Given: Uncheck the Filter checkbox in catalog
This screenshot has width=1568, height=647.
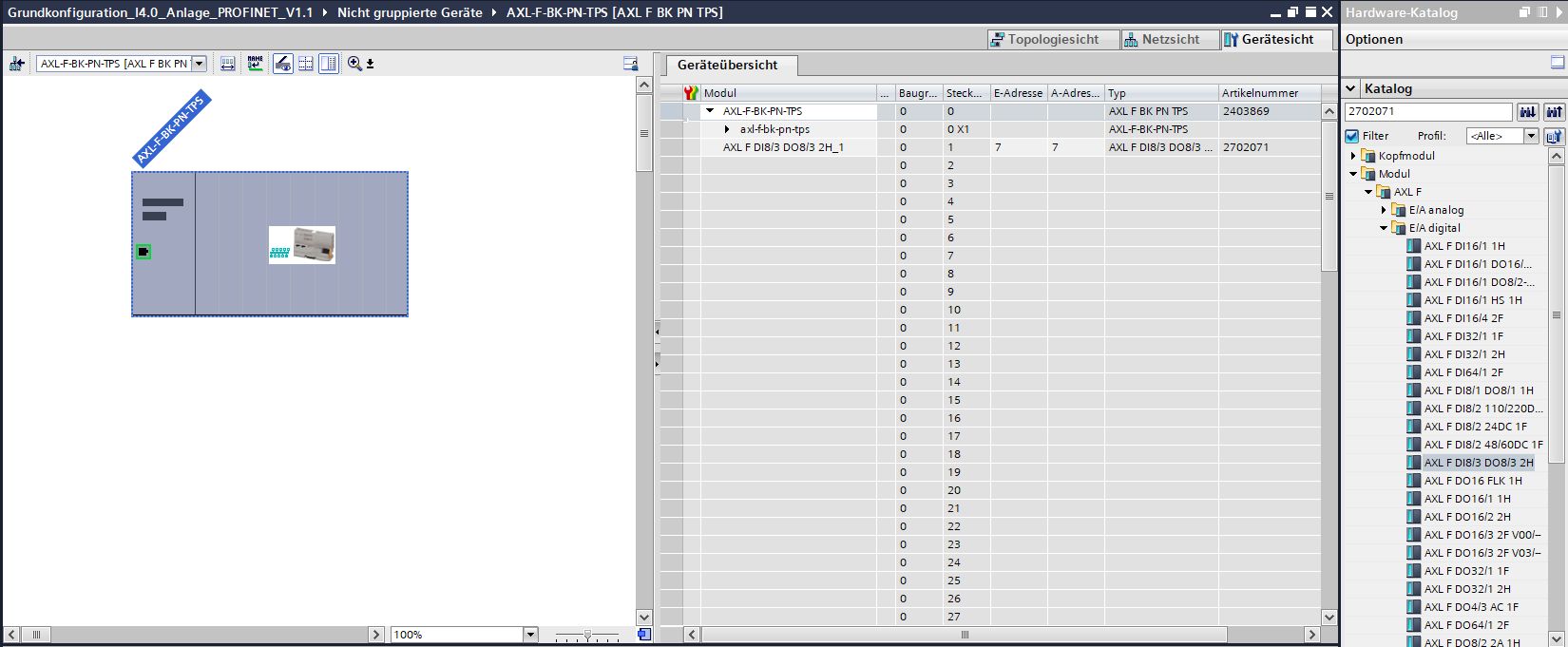Looking at the screenshot, I should pyautogui.click(x=1352, y=136).
